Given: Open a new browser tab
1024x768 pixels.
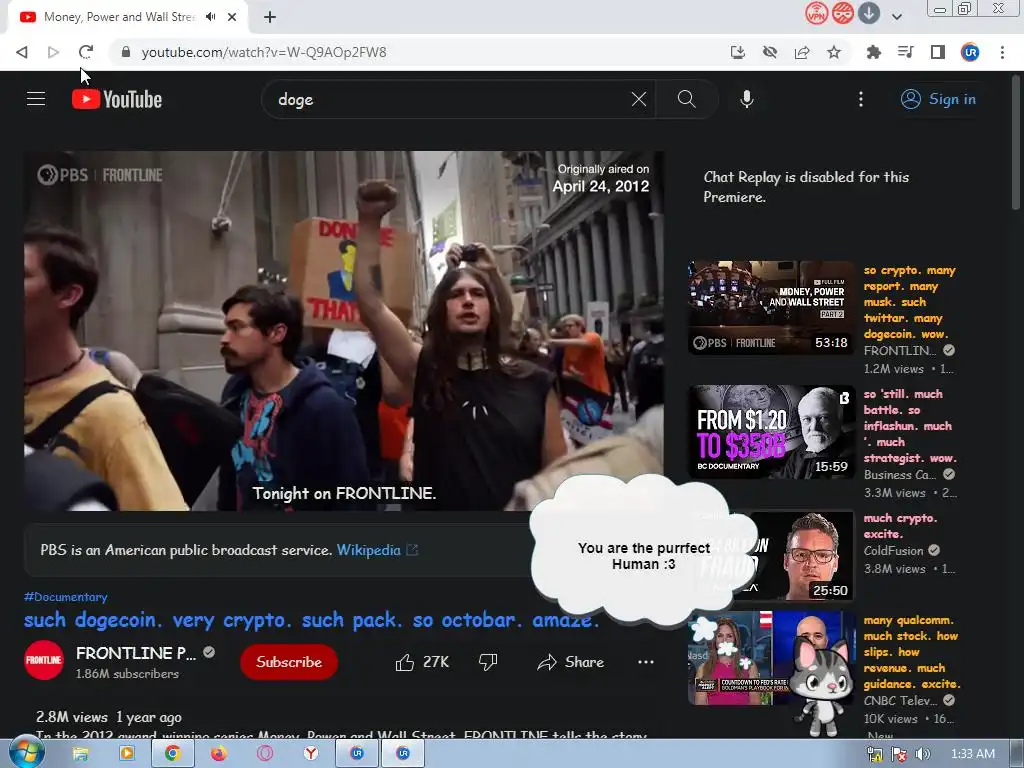Looking at the screenshot, I should [270, 17].
